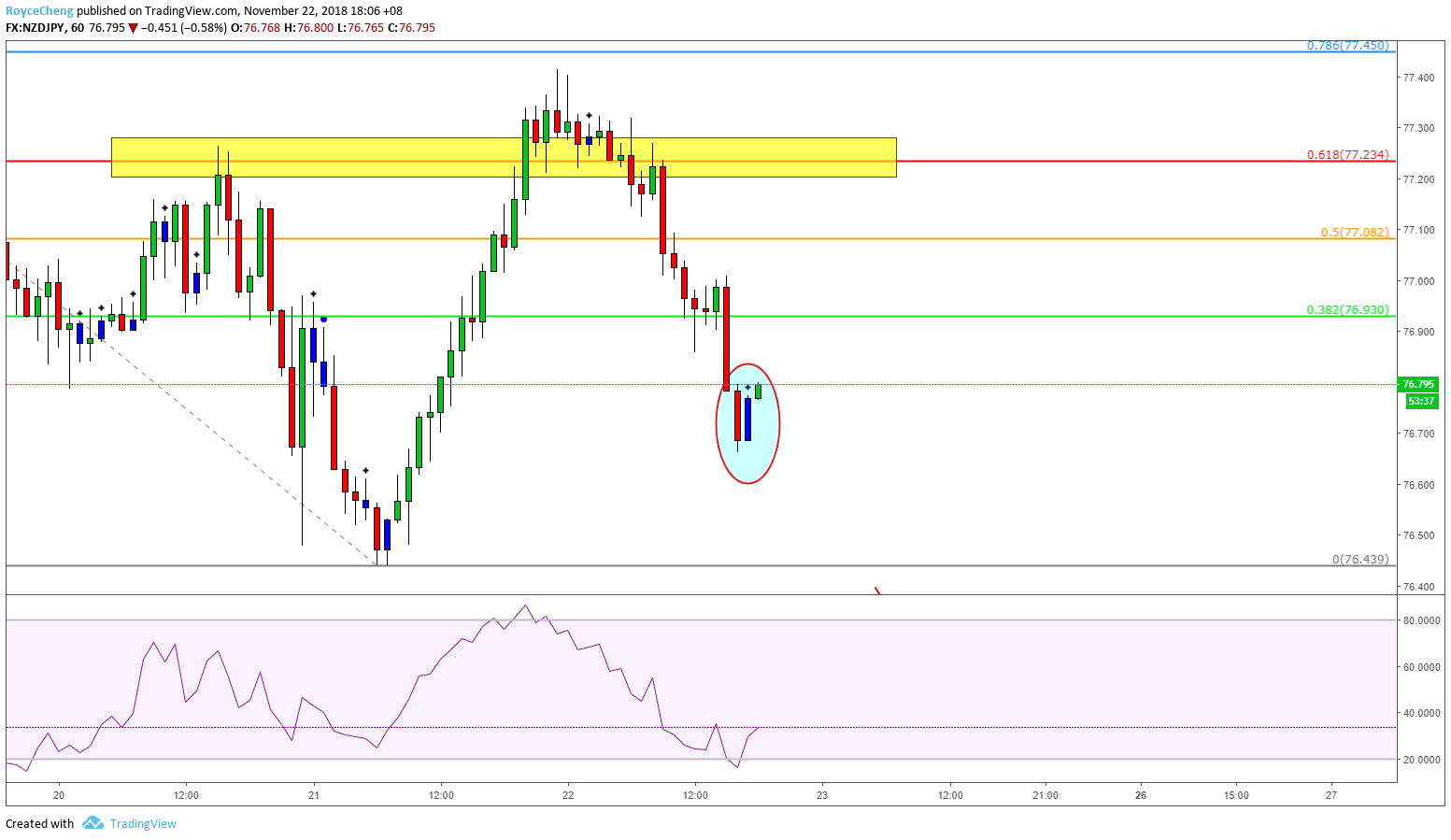Viewport: 1451px width, 840px height.
Task: Click the TradingView cloud logo icon
Action: [92, 823]
